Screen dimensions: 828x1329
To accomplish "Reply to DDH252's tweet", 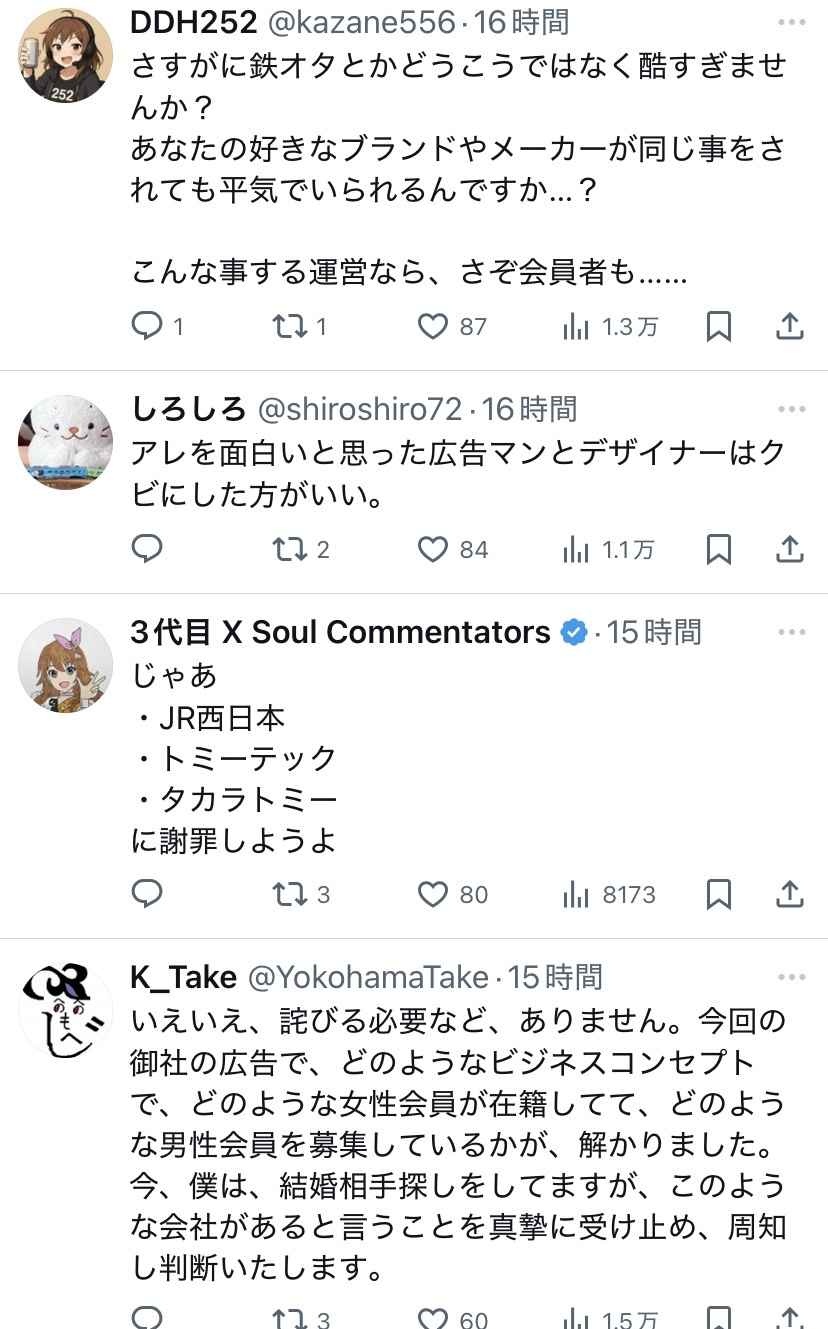I will click(x=148, y=326).
